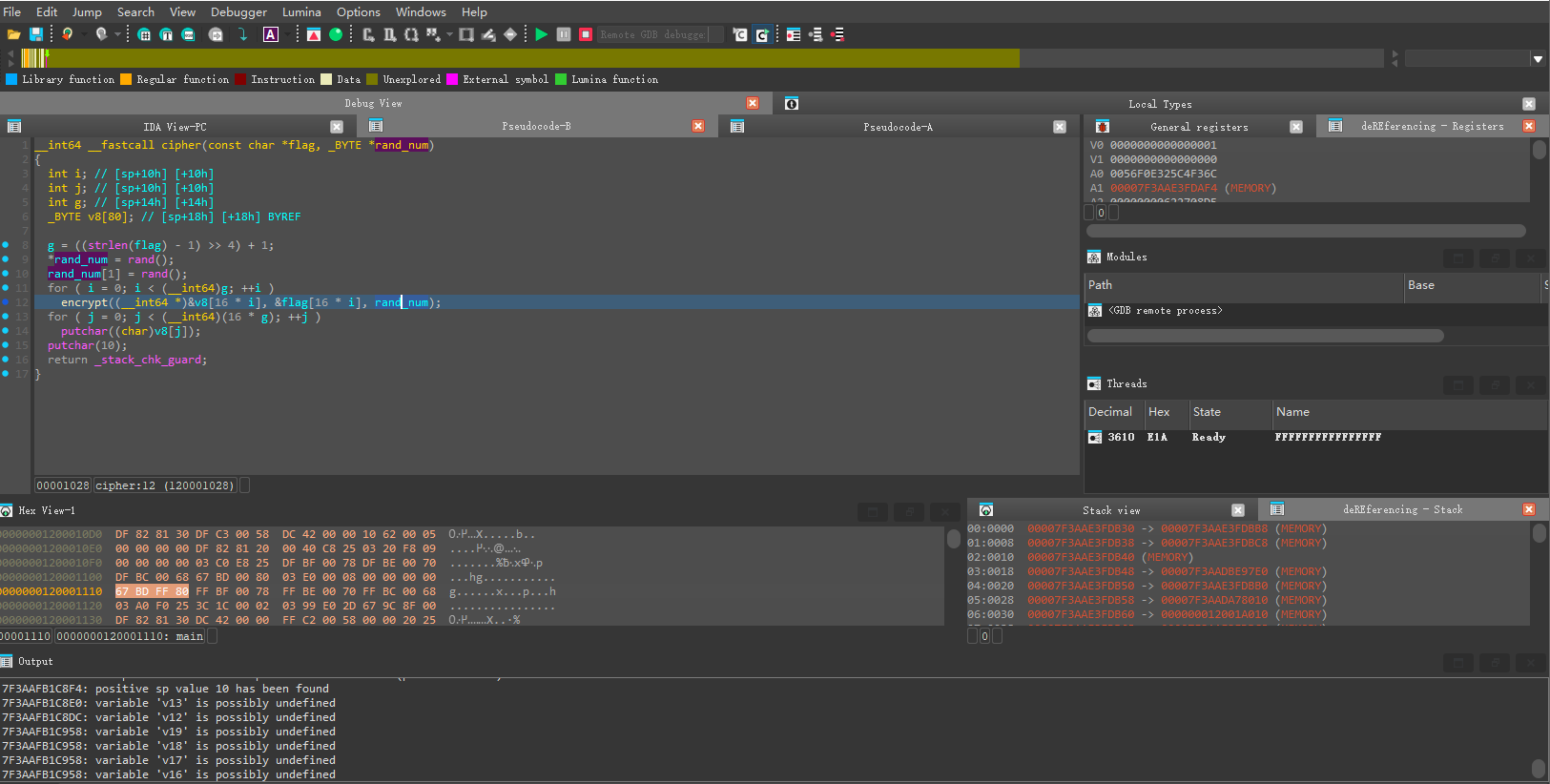Open the dropdown after the grid-arrow icon
1550x784 pixels.
[449, 34]
